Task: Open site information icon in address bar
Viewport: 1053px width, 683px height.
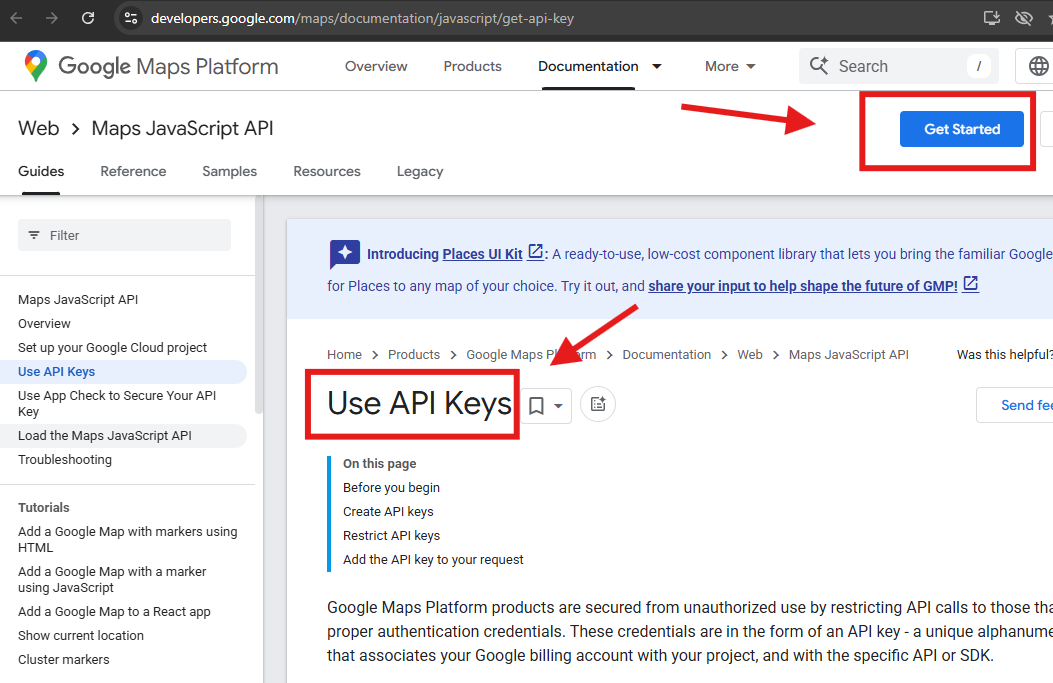Action: click(131, 18)
